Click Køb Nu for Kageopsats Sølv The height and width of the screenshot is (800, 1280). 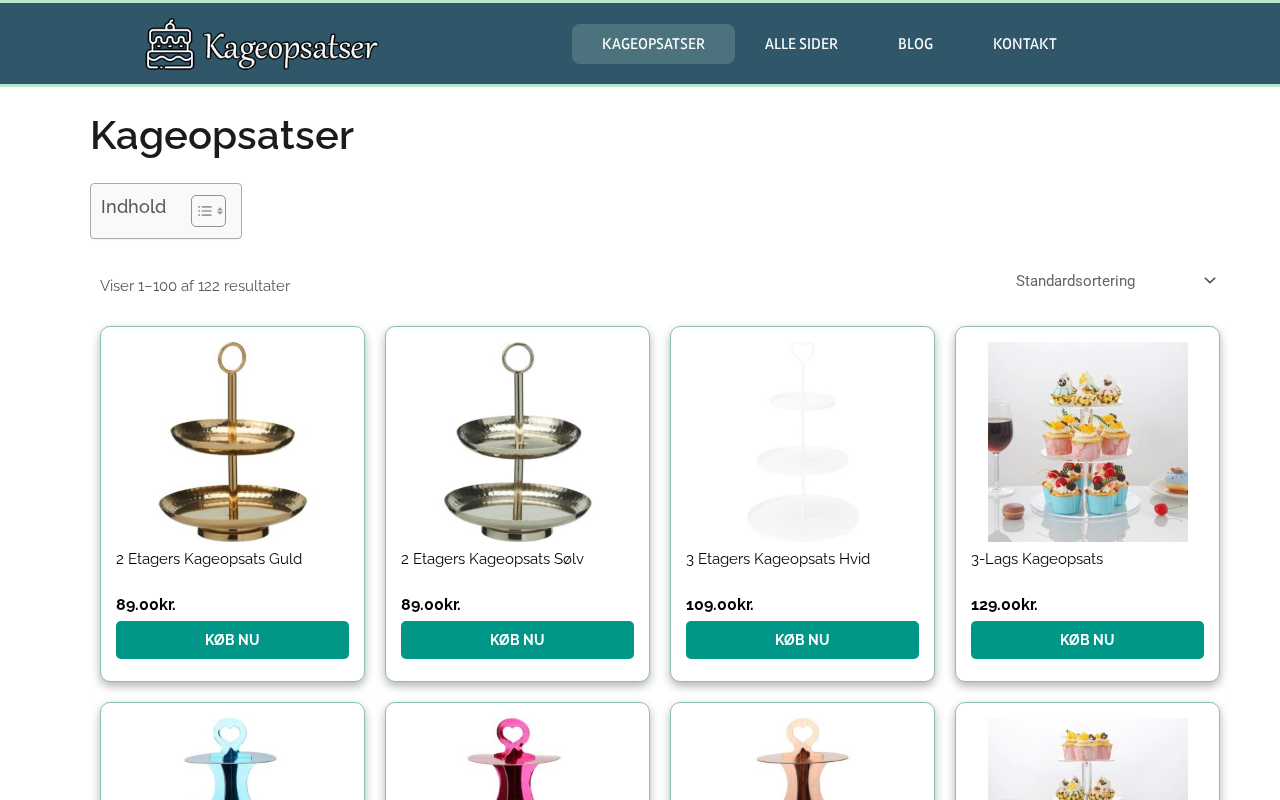click(517, 640)
